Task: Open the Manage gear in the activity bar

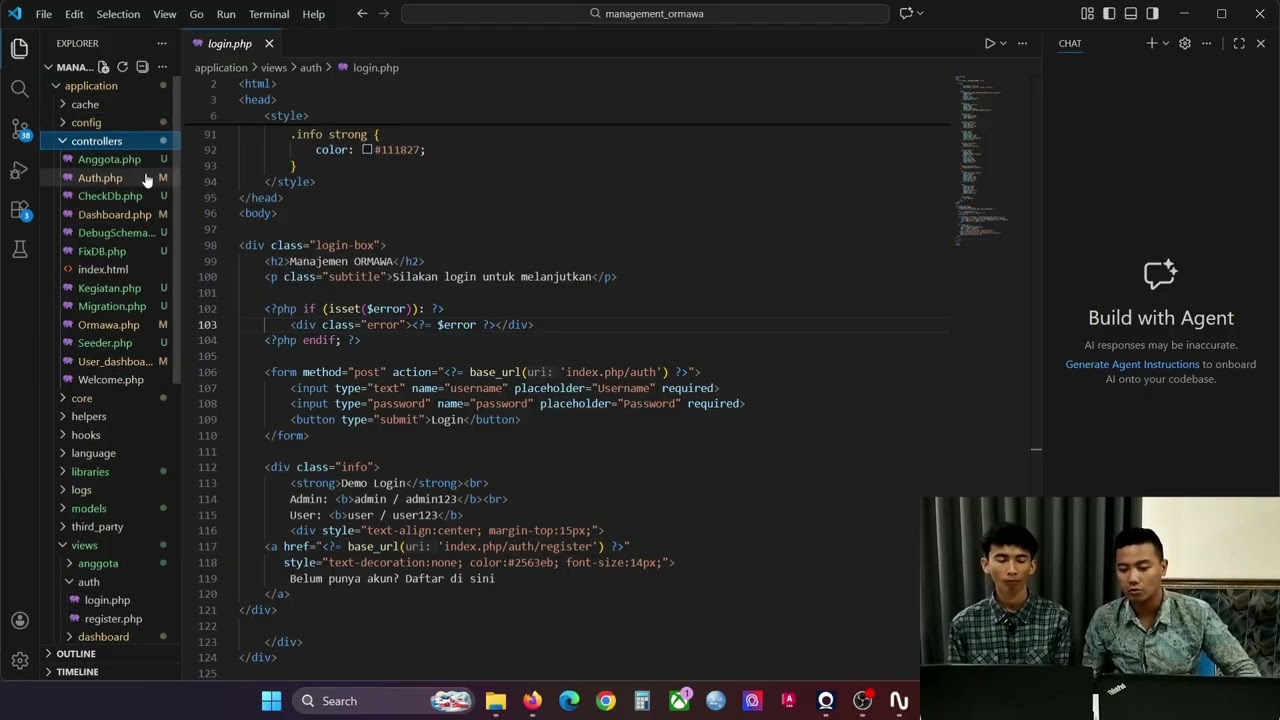Action: coord(19,660)
